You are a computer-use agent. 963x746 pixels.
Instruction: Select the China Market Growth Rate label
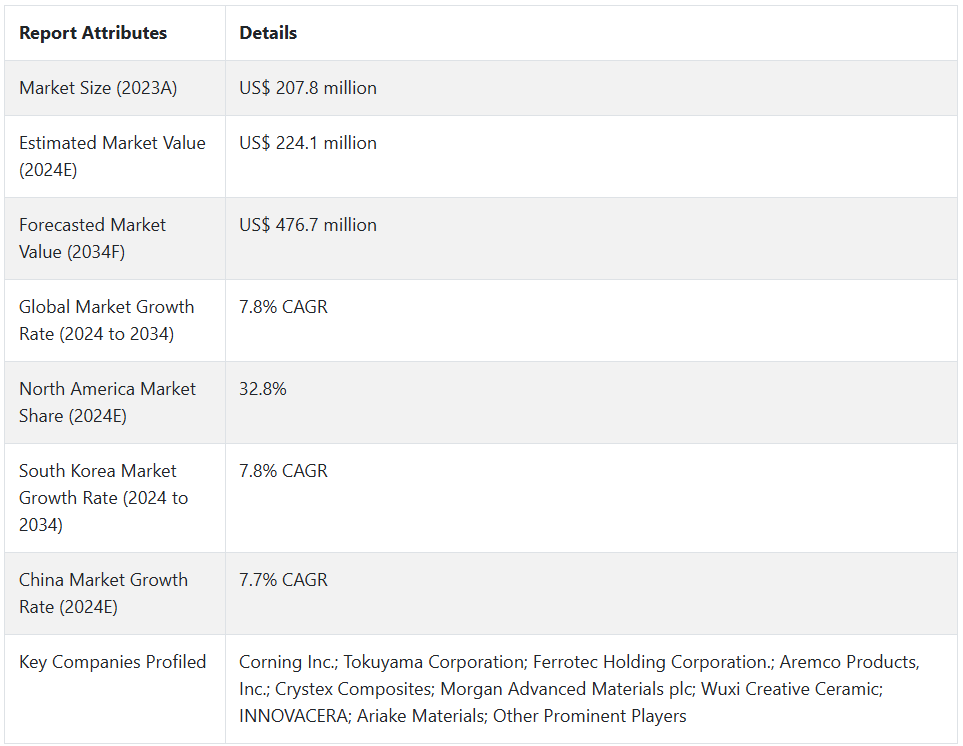[103, 593]
